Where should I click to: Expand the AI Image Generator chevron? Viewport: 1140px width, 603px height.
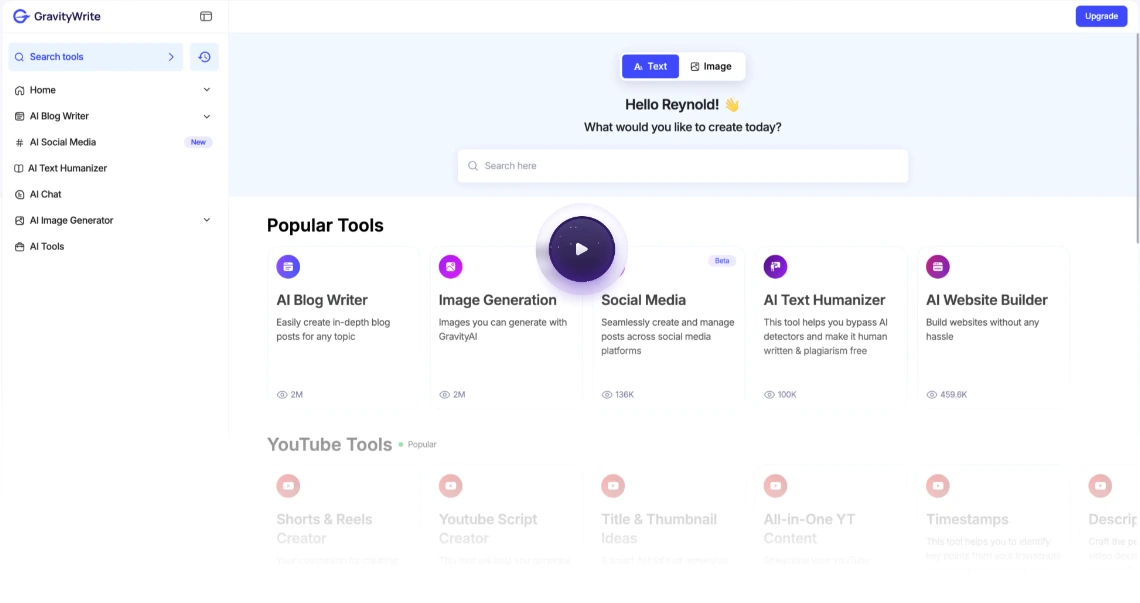pyautogui.click(x=206, y=220)
